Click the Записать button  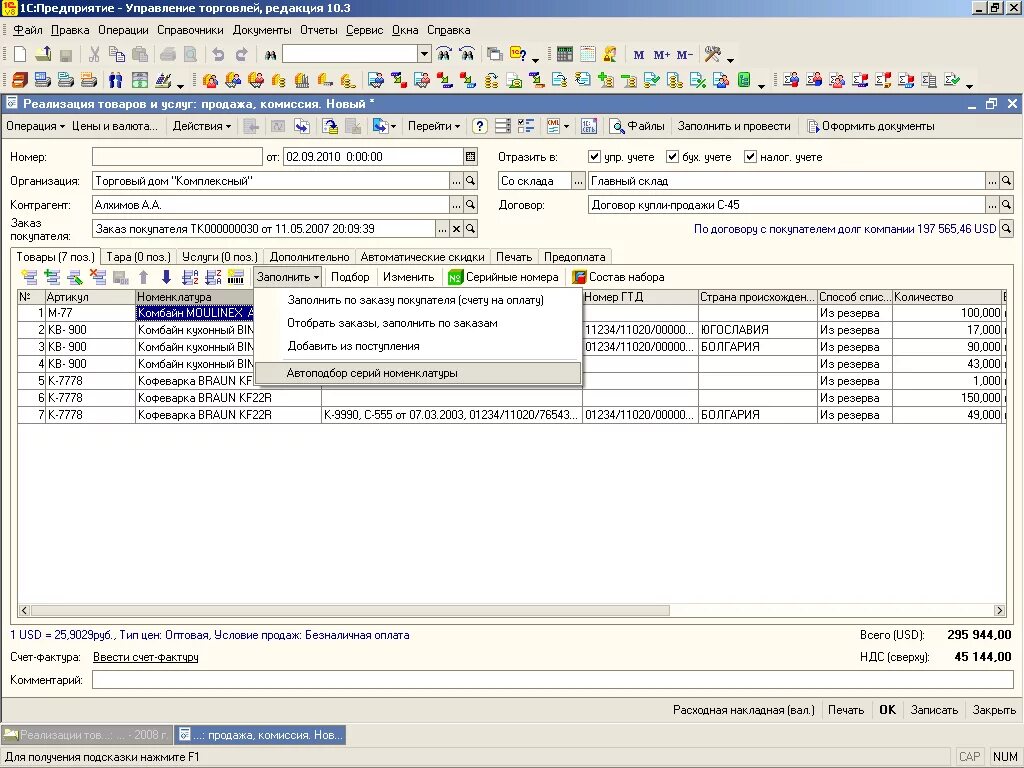(934, 710)
